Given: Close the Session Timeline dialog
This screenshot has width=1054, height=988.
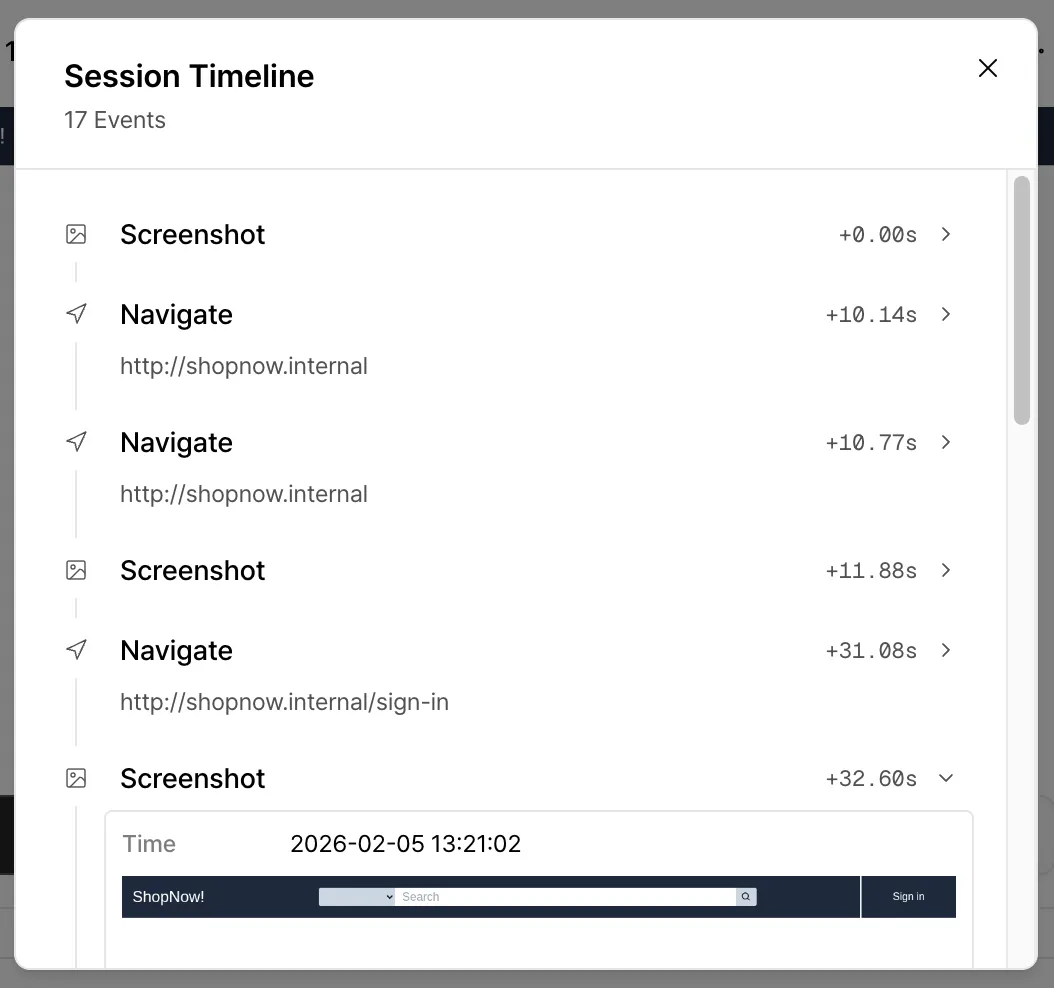Looking at the screenshot, I should [988, 68].
